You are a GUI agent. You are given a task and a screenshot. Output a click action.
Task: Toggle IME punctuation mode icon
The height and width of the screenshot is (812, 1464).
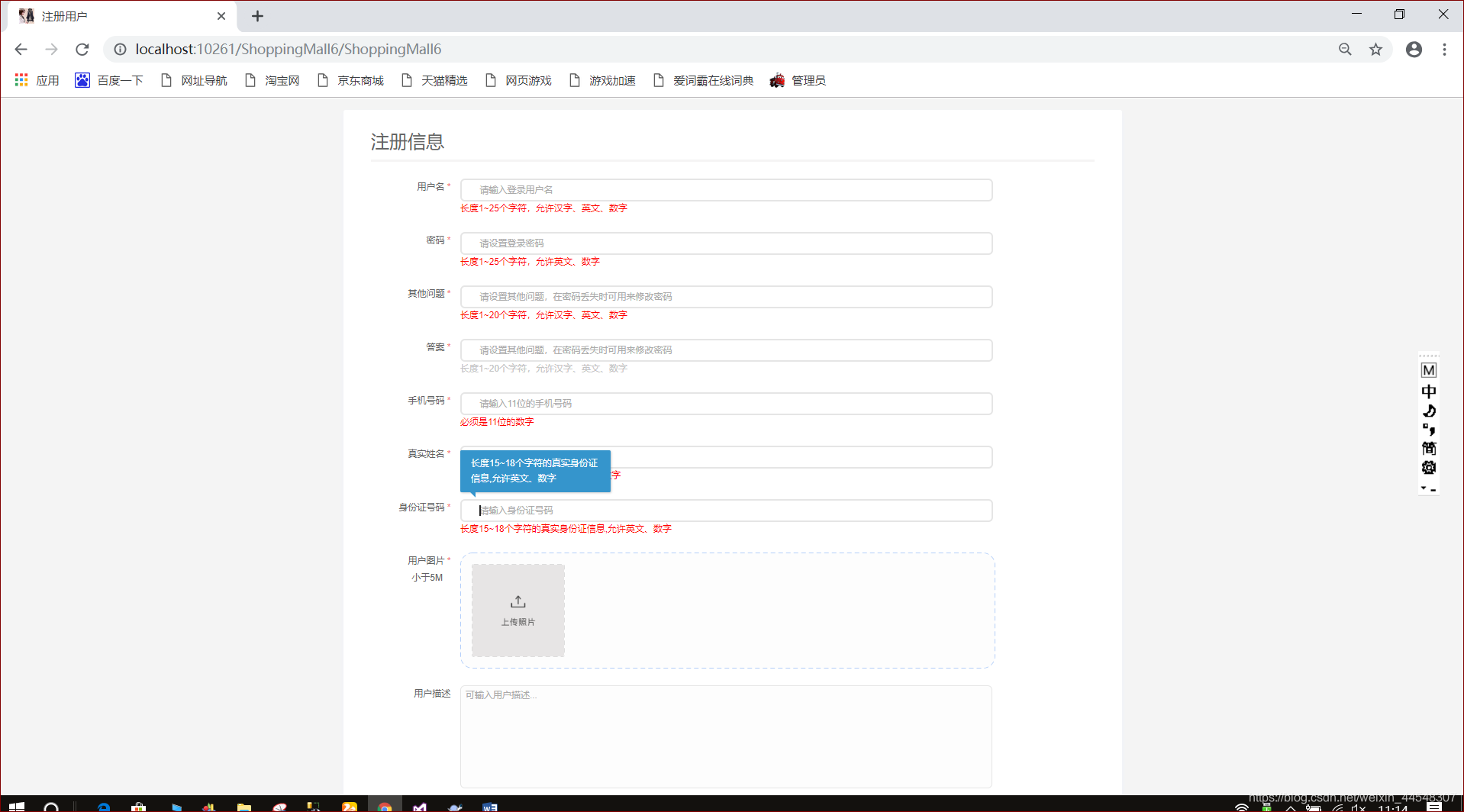point(1429,430)
